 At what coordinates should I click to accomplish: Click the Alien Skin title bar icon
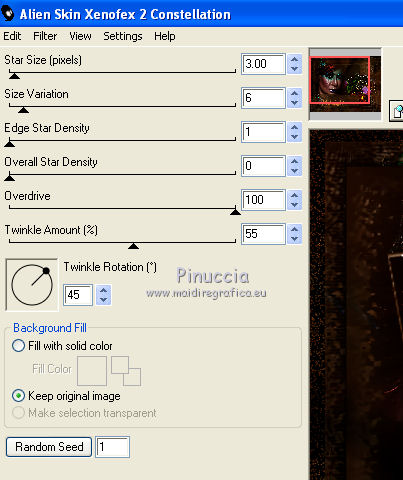click(x=8, y=13)
